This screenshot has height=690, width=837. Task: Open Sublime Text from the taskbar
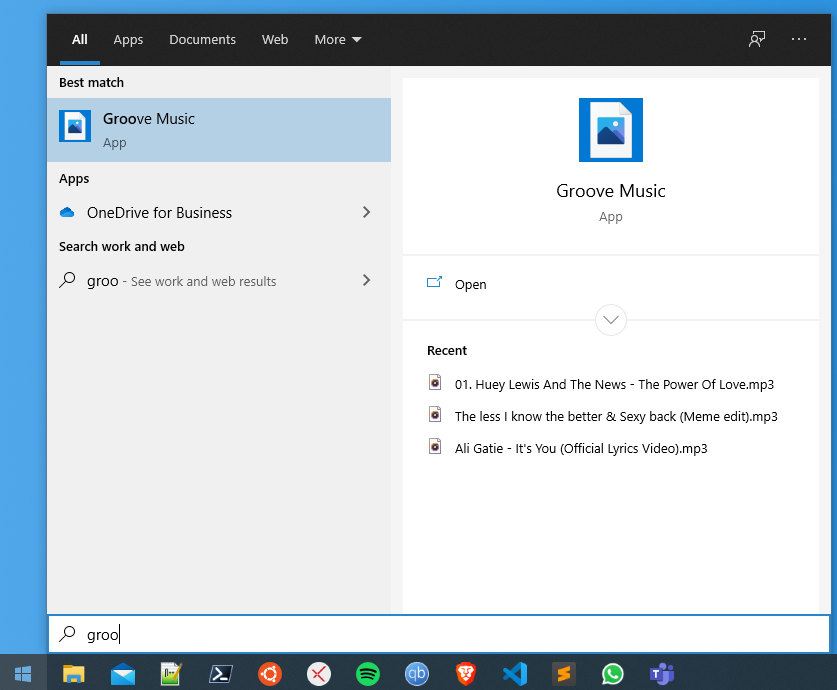tap(563, 674)
